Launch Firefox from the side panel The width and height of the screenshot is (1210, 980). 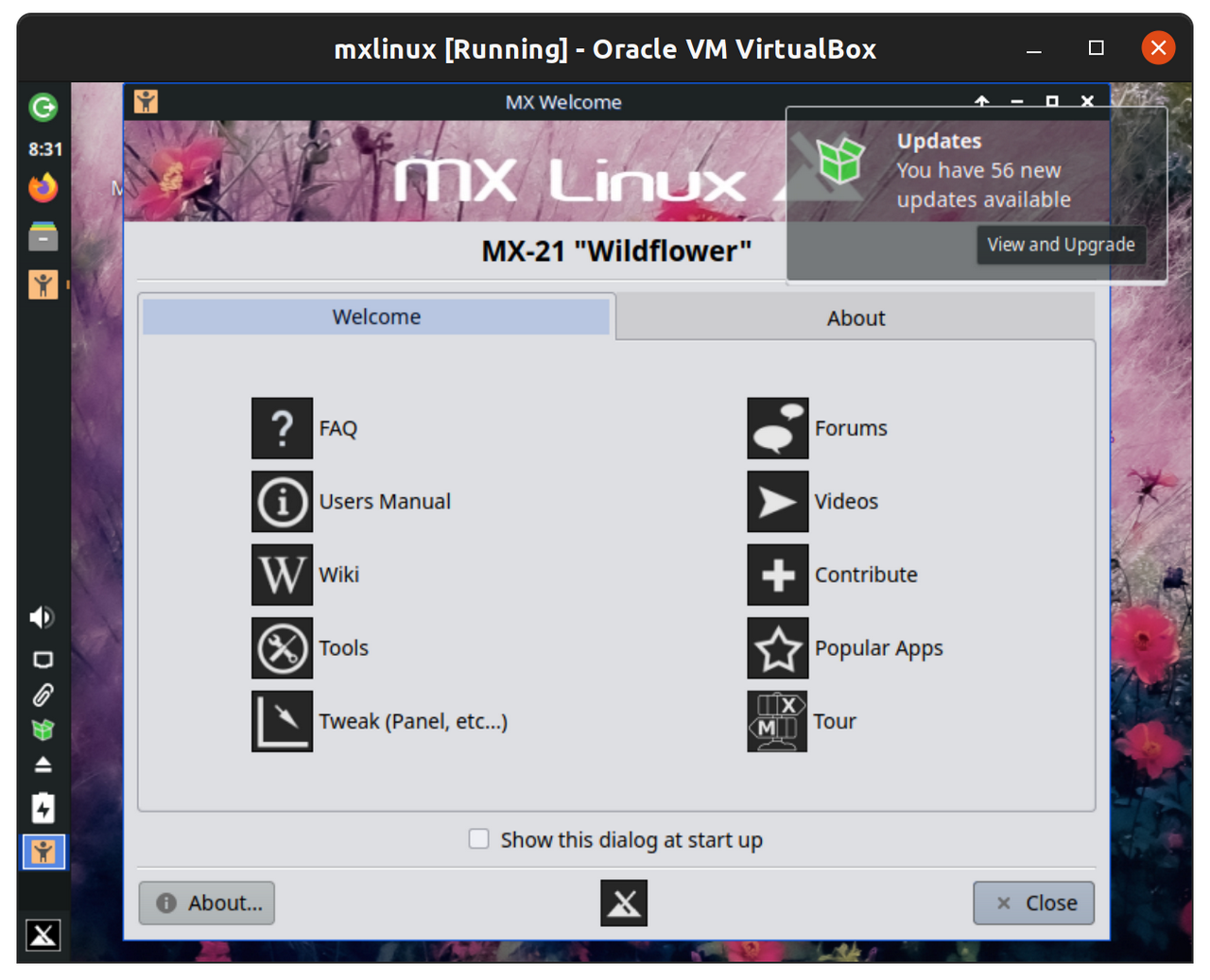[43, 188]
